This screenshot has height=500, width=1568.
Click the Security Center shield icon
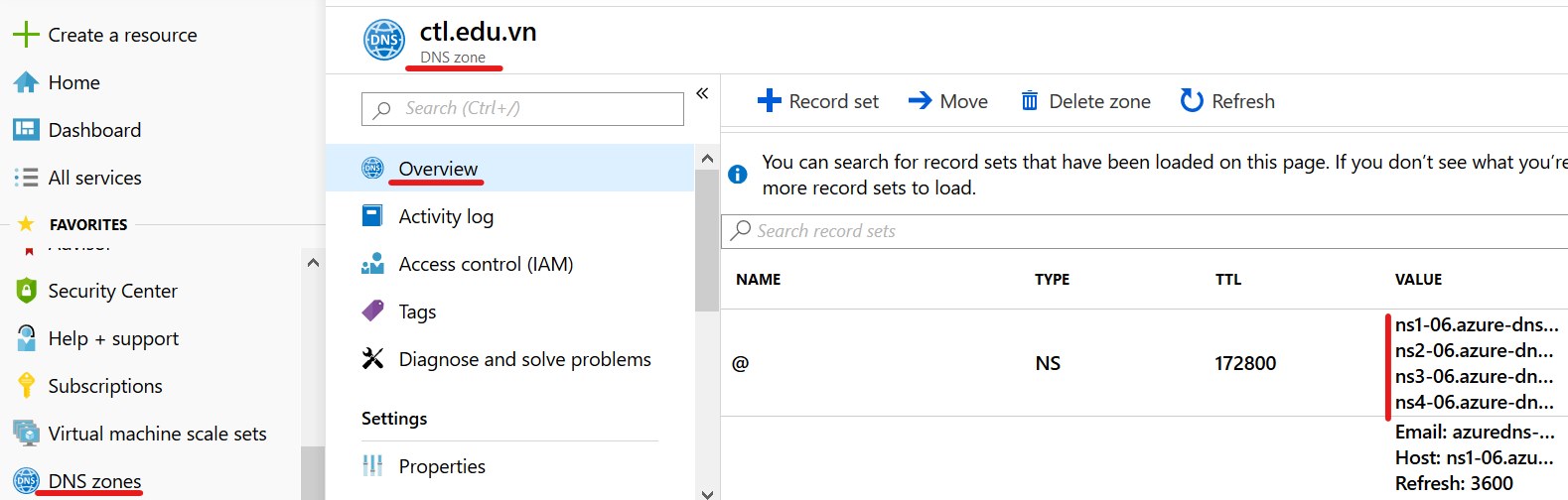point(27,291)
